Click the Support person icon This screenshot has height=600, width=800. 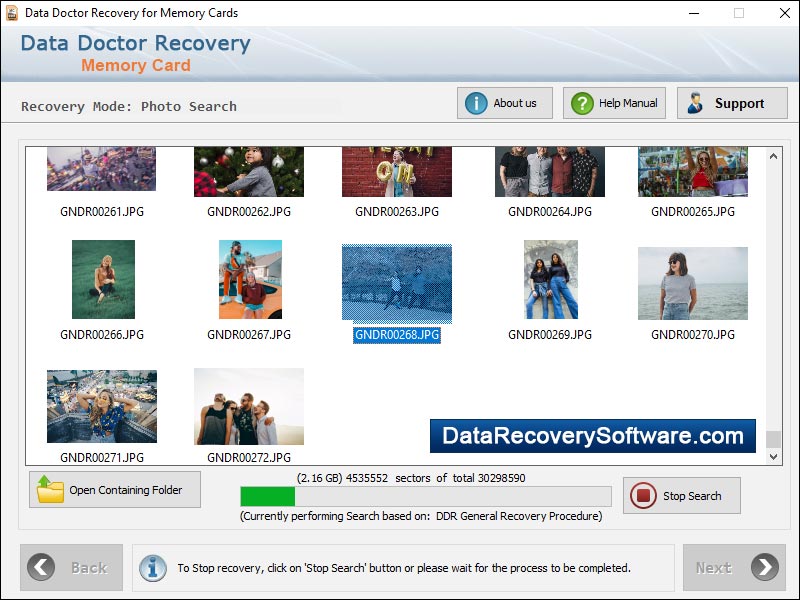[696, 102]
